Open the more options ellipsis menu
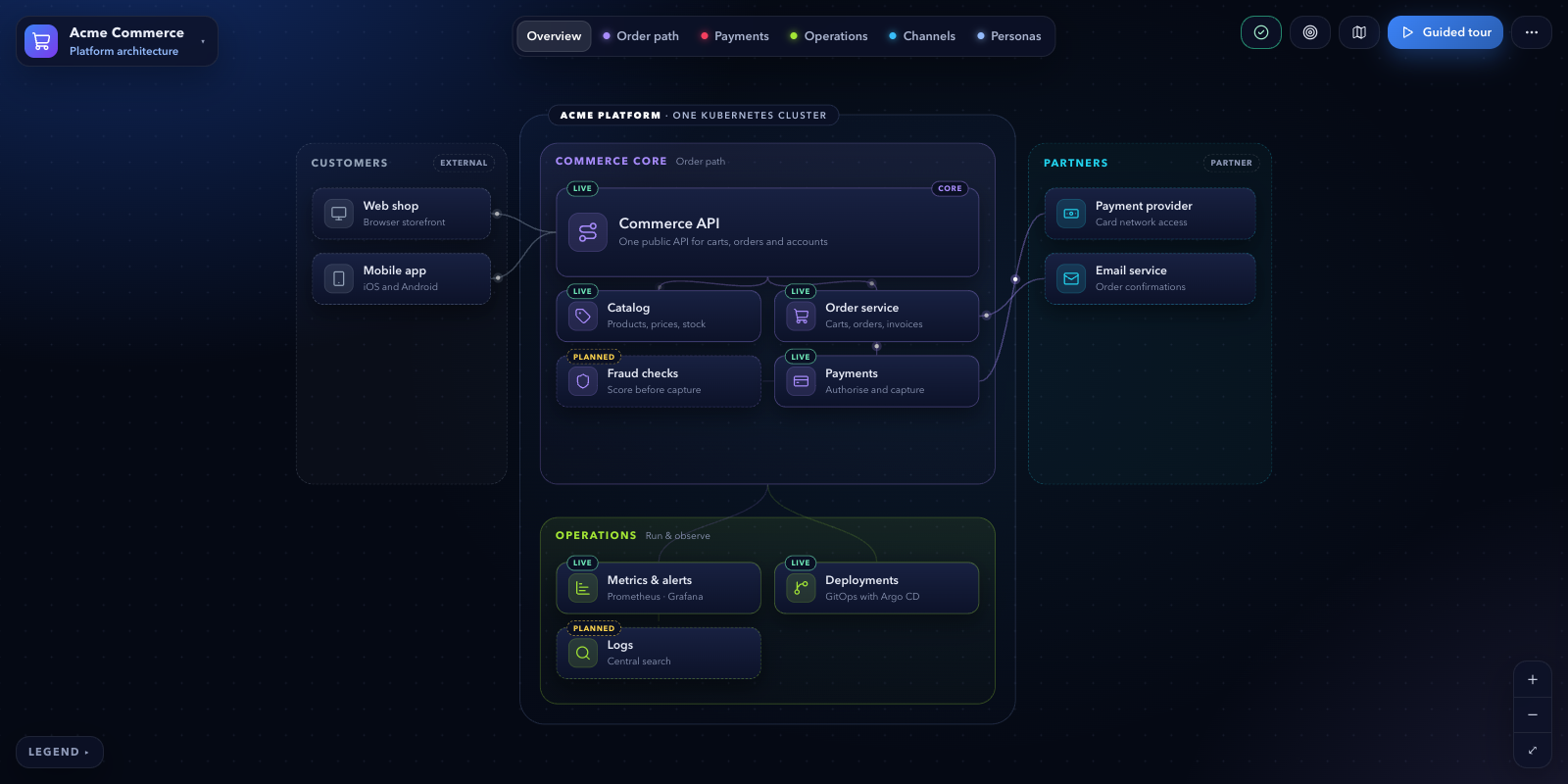Viewport: 1568px width, 784px height. pos(1532,32)
